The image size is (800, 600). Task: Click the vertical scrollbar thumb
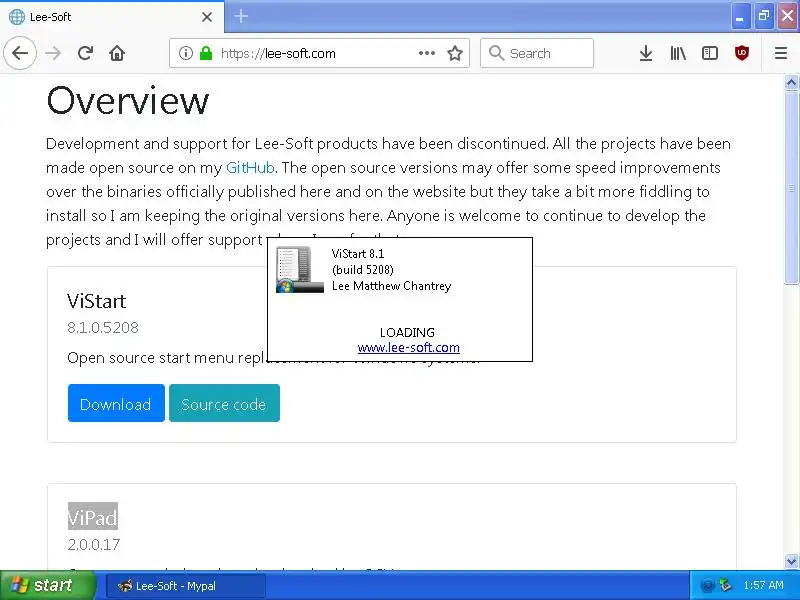pos(791,187)
